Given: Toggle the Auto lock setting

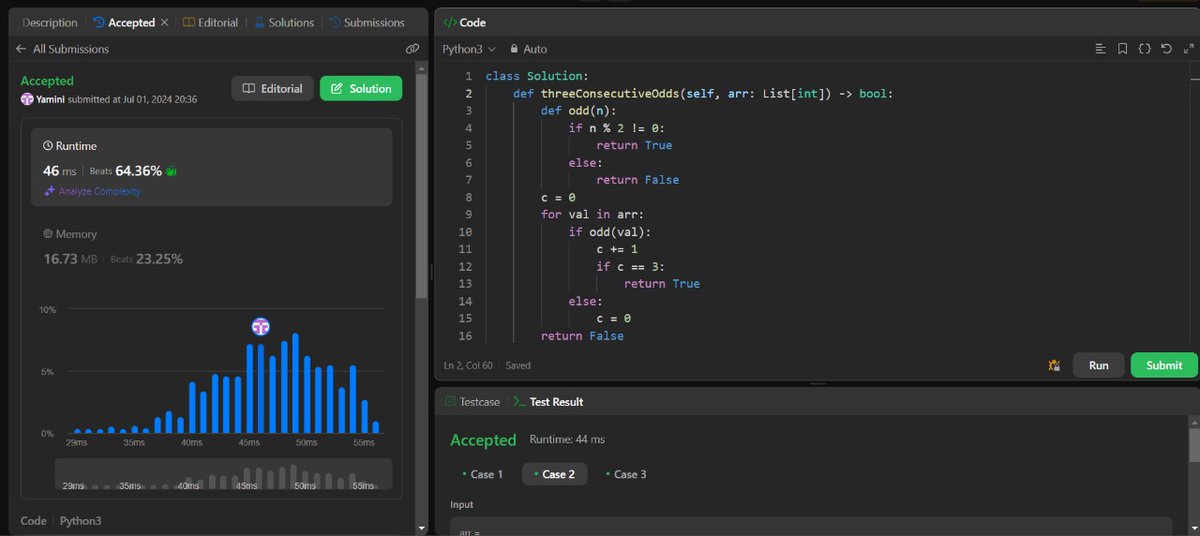Looking at the screenshot, I should [529, 49].
